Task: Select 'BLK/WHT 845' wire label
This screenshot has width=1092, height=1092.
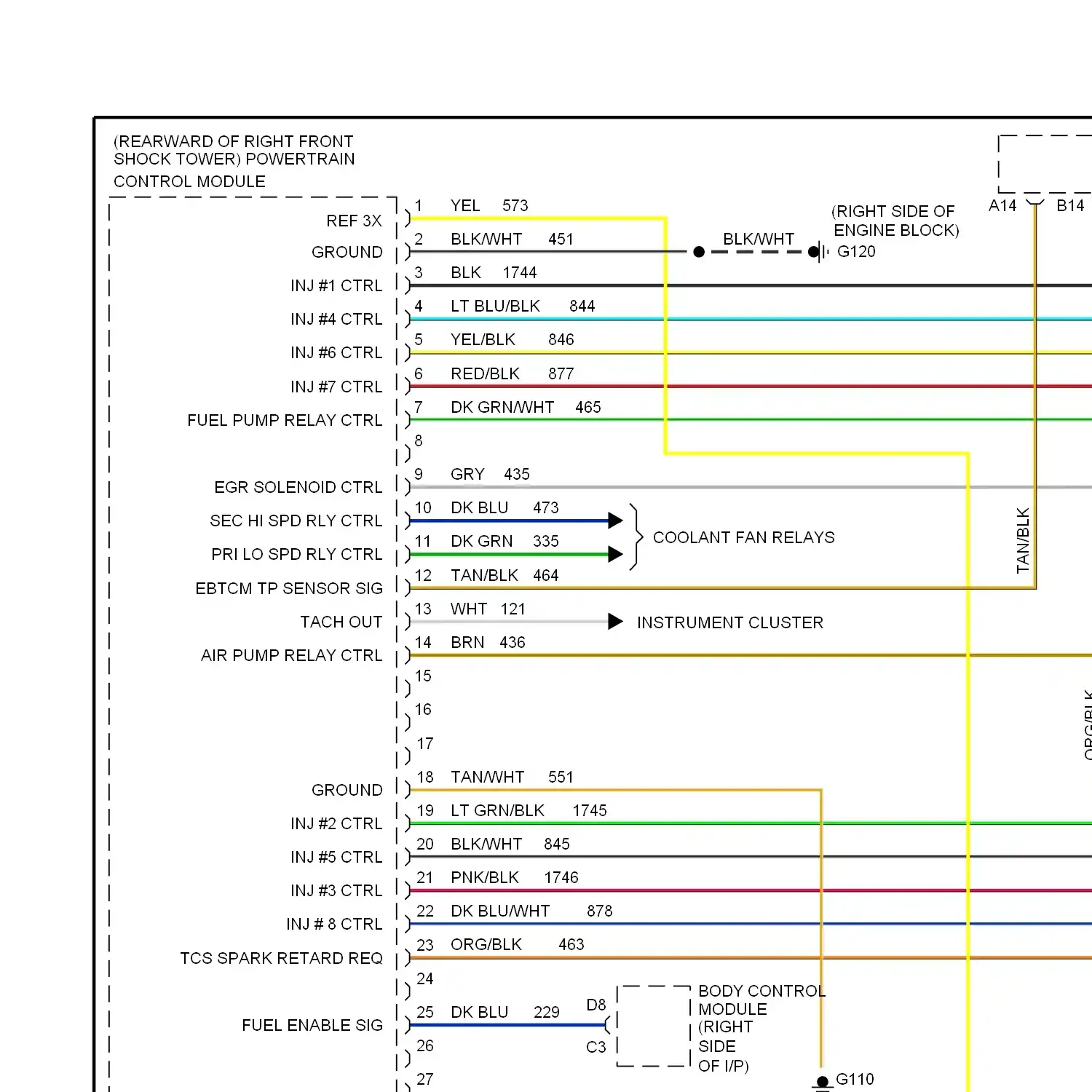Action: [x=510, y=844]
